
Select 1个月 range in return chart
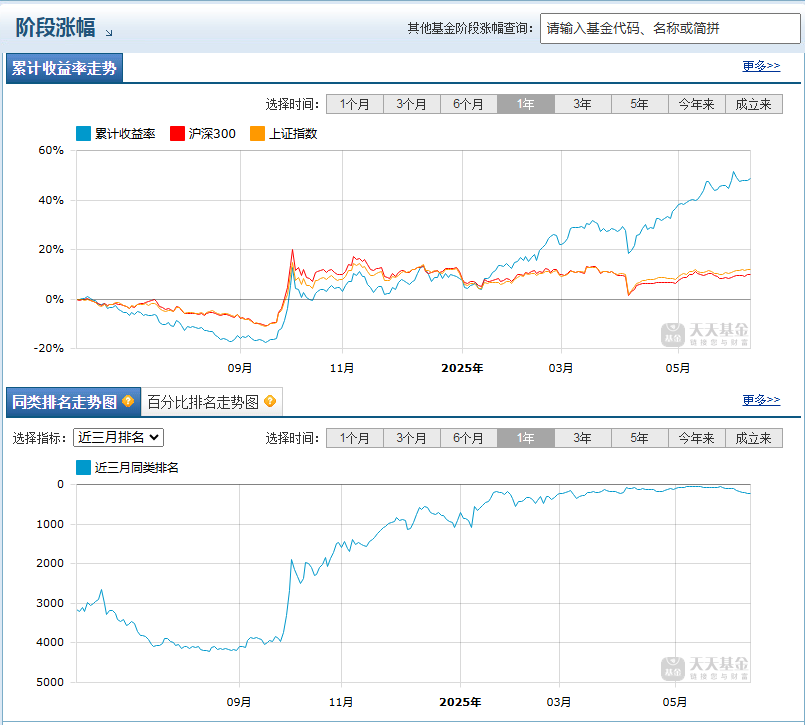point(355,104)
